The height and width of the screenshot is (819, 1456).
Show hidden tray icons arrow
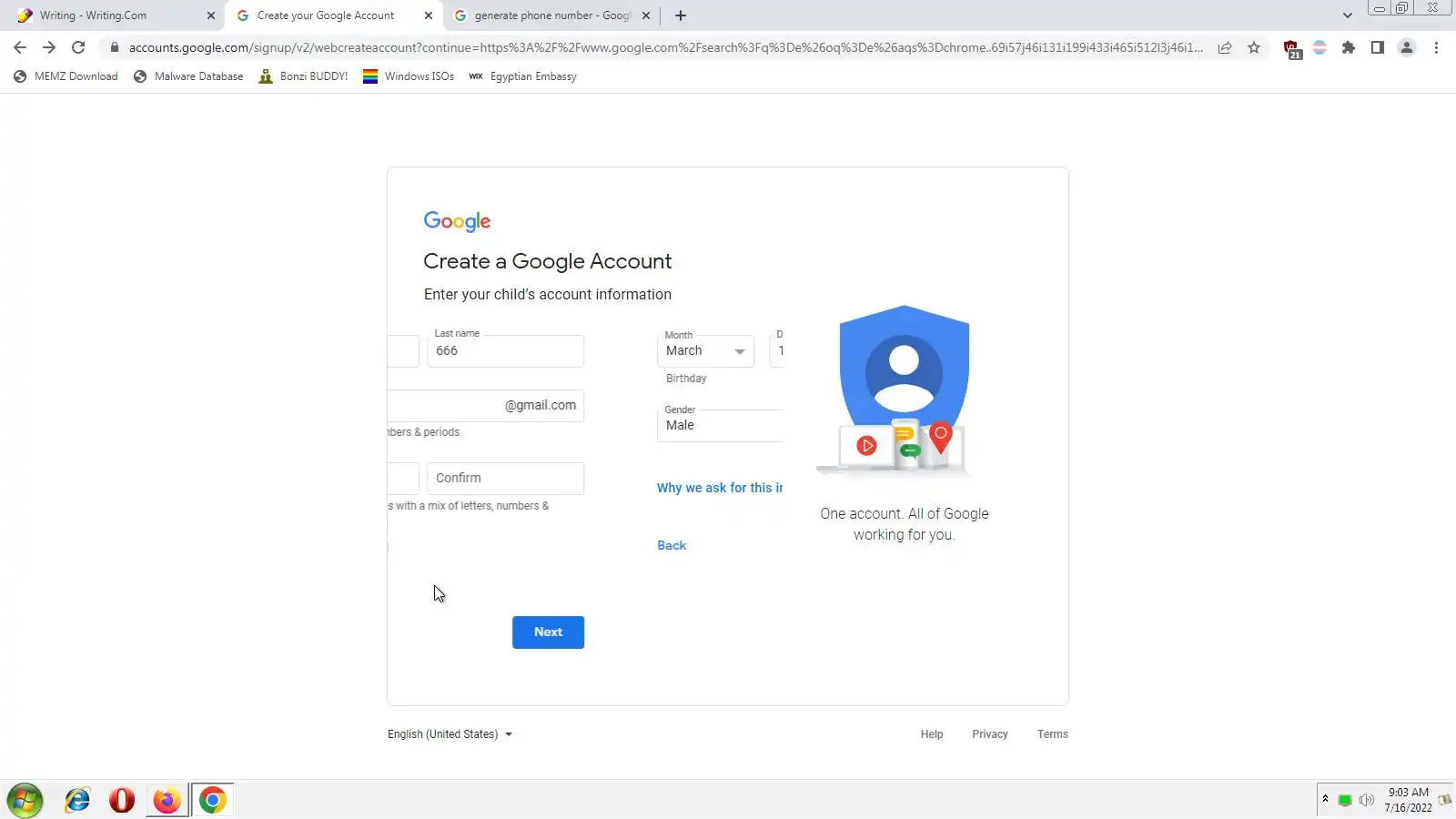click(x=1325, y=799)
